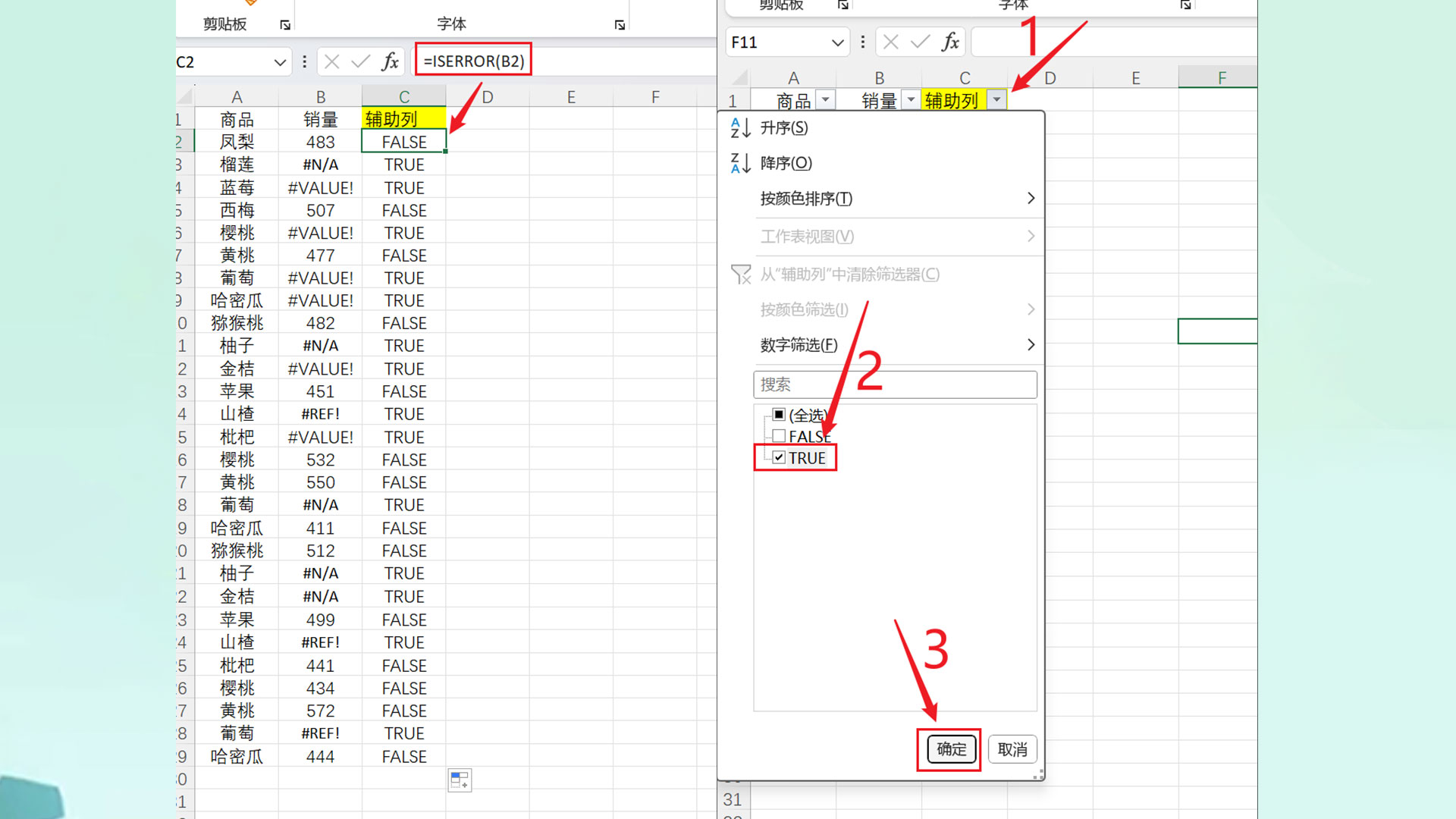Click the yellow 辅助列 header cell left sheet
Image resolution: width=1456 pixels, height=819 pixels.
coord(404,119)
